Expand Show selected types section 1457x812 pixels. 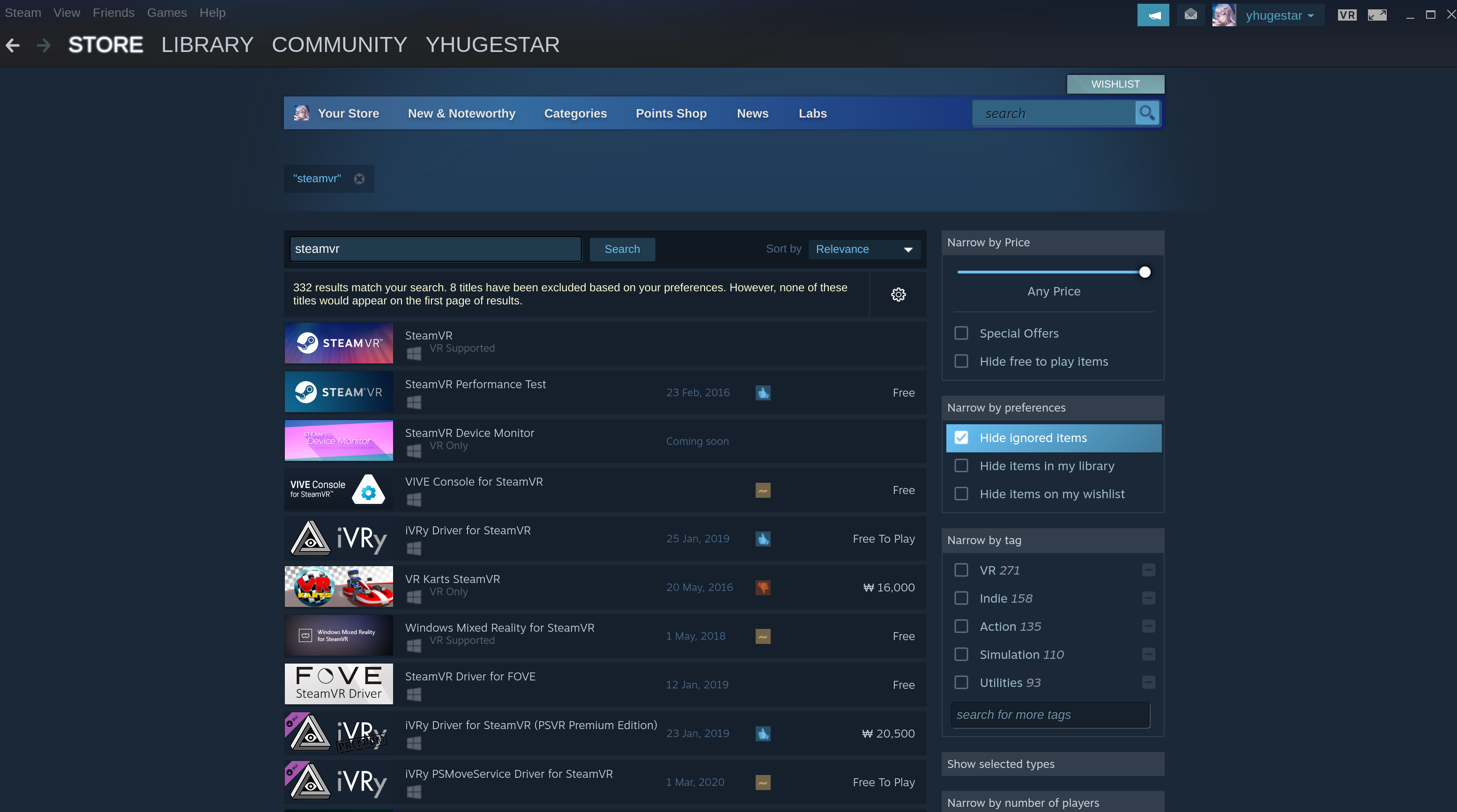tap(1052, 764)
